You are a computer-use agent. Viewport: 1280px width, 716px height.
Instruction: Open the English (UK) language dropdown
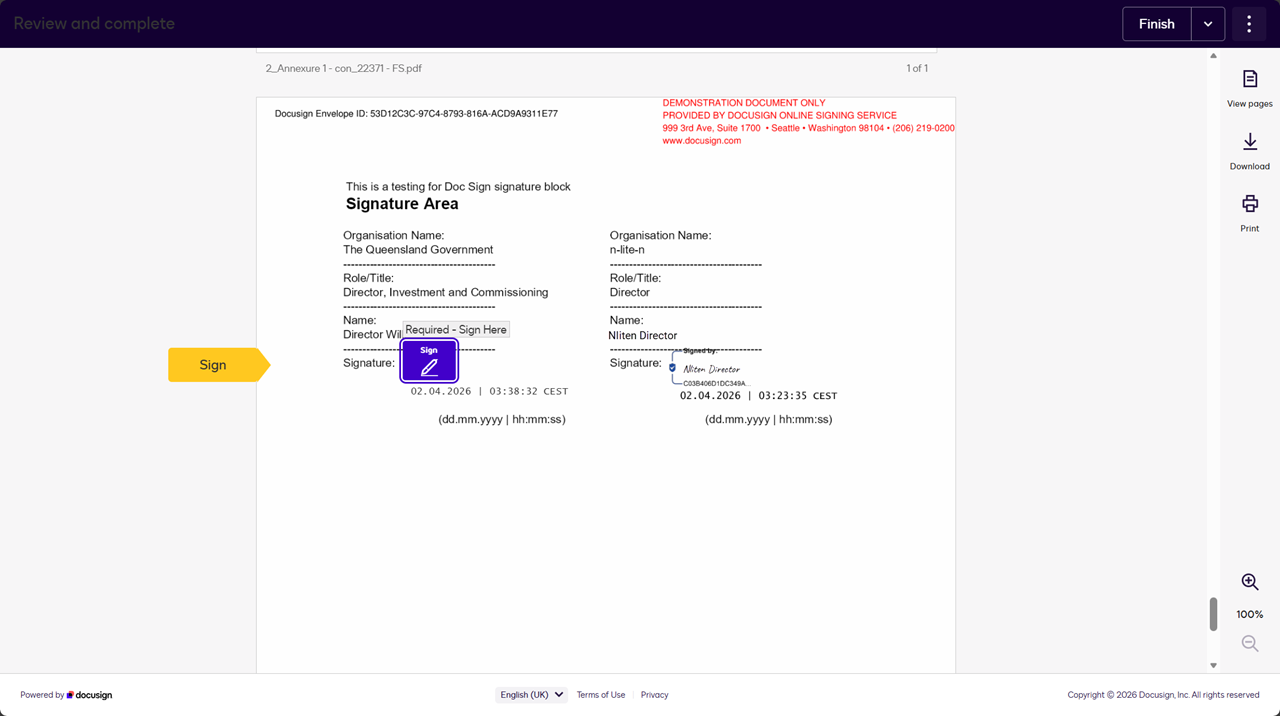click(531, 695)
